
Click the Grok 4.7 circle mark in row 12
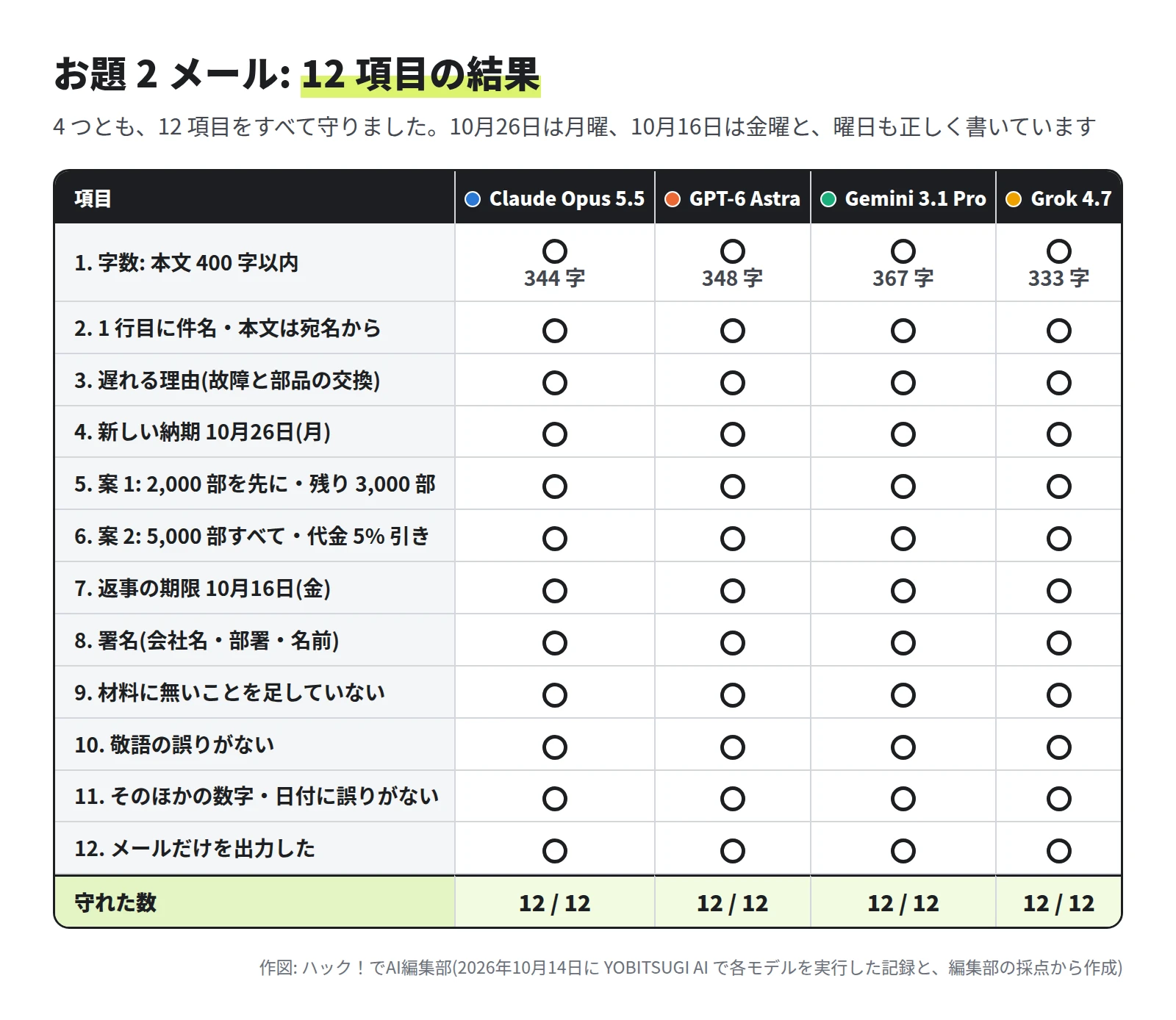[x=1059, y=850]
